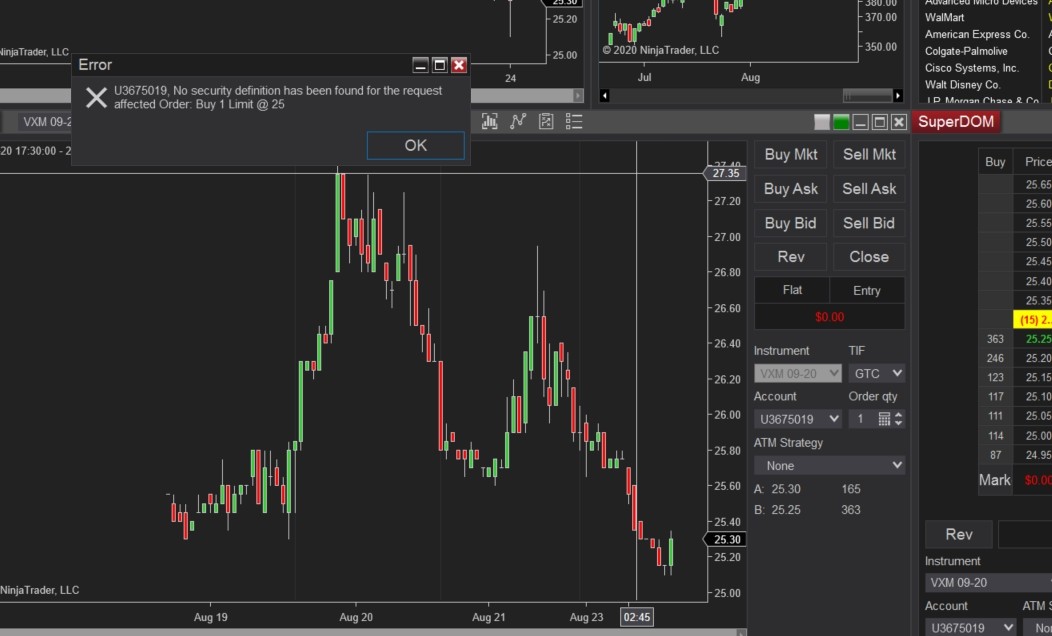Screen dimensions: 1052x636
Task: Click the Sell Ask button
Action: click(x=869, y=189)
